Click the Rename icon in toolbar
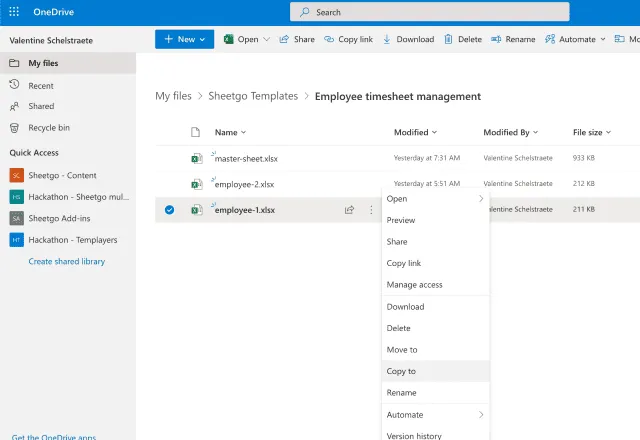 496,39
